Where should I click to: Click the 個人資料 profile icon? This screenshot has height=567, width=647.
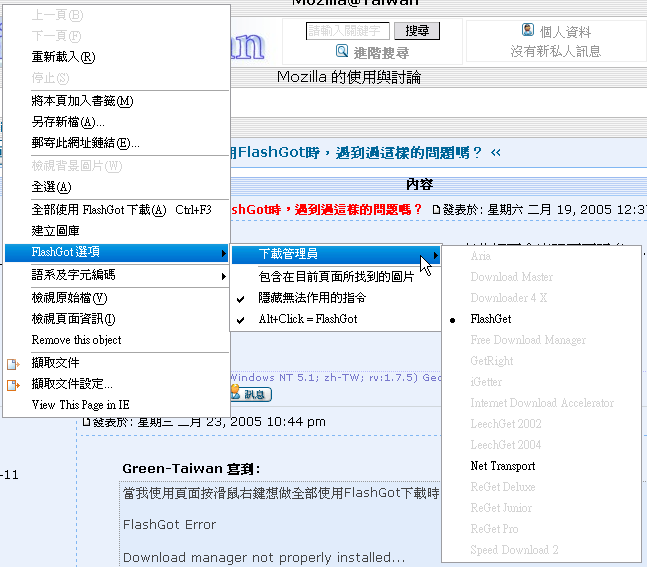click(528, 30)
